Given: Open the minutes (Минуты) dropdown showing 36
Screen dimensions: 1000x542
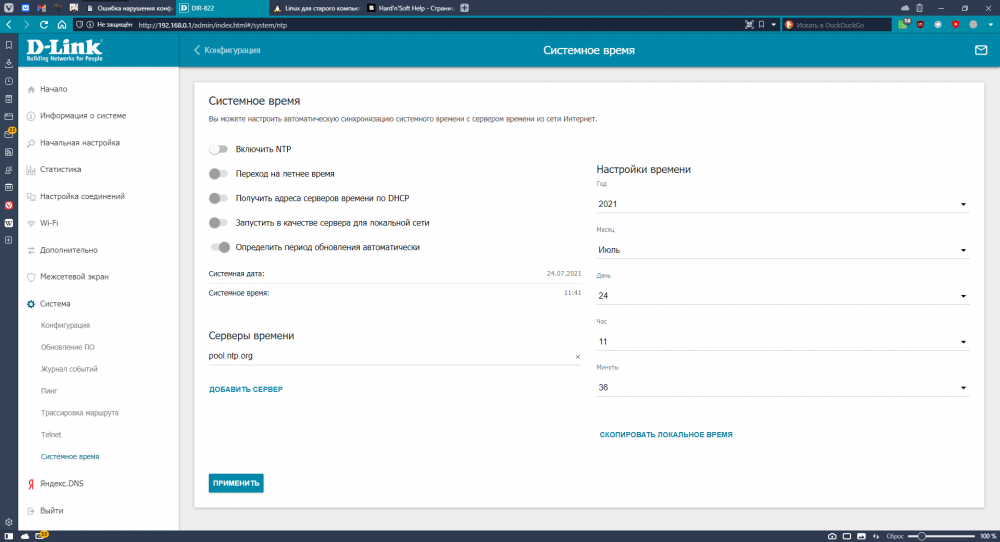Looking at the screenshot, I should (782, 387).
